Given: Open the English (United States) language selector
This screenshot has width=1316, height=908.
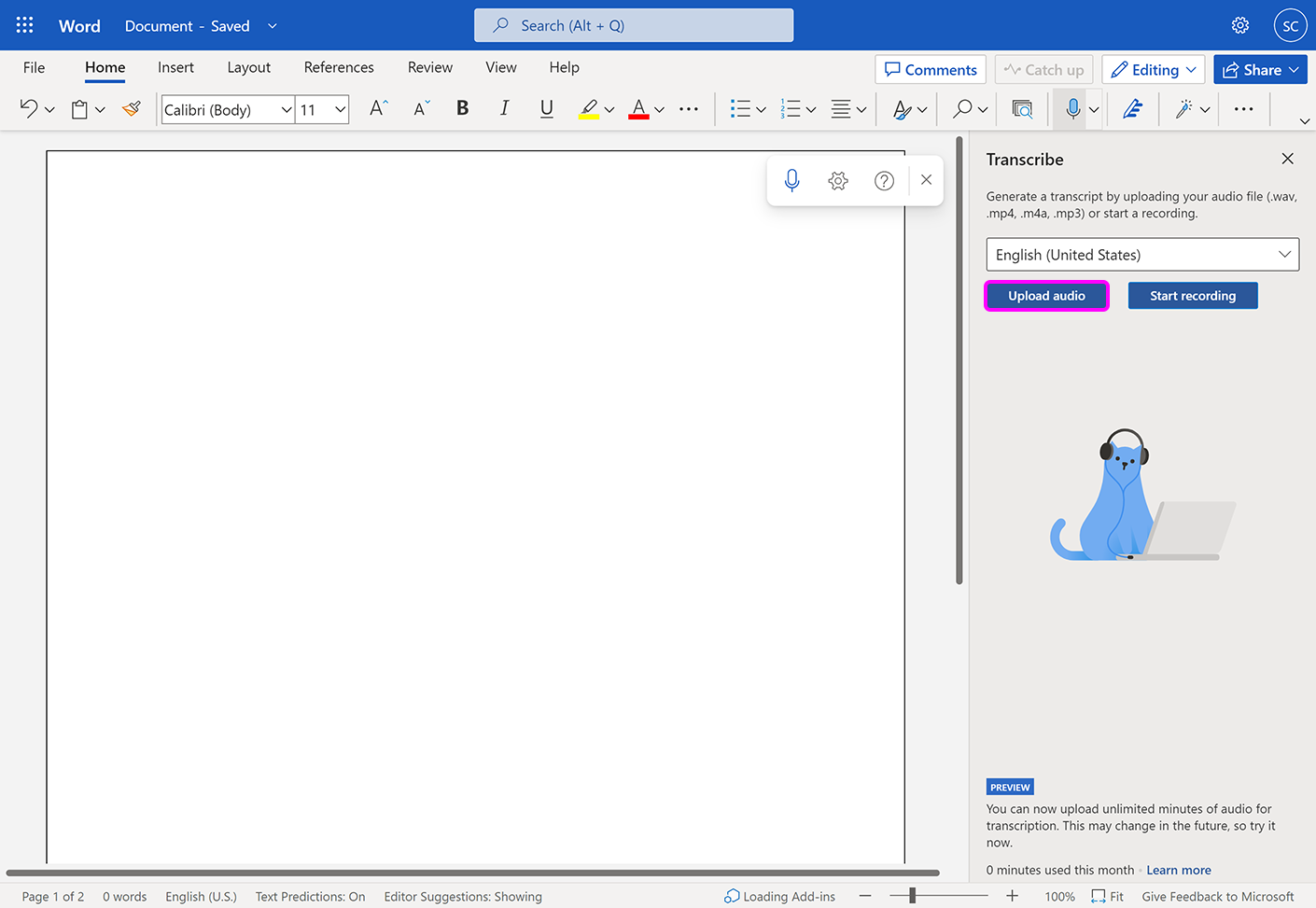Looking at the screenshot, I should [x=1141, y=254].
